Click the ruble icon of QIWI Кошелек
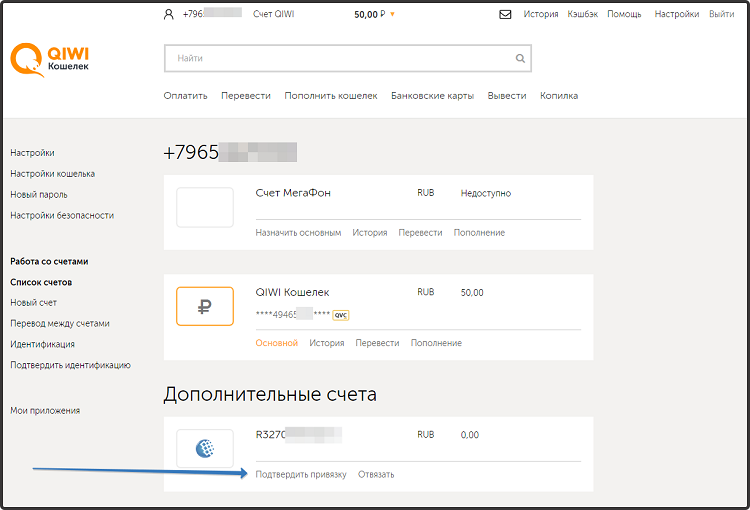The height and width of the screenshot is (510, 750). 205,306
